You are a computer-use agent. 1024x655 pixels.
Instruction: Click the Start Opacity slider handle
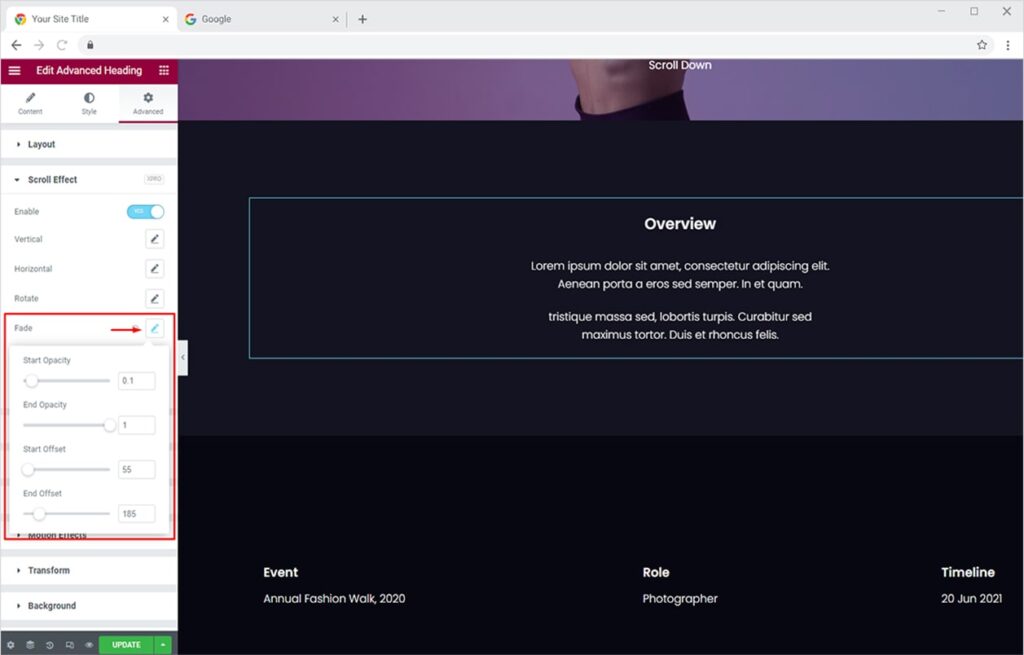(x=32, y=381)
